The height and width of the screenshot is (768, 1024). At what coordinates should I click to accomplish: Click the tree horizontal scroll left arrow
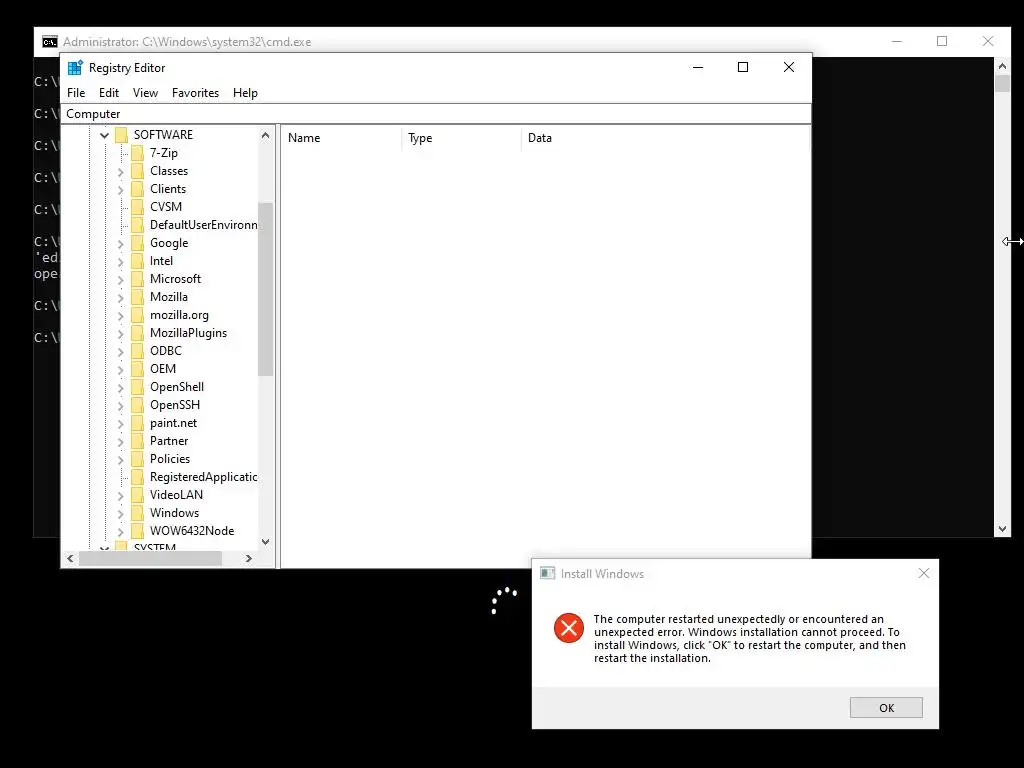coord(71,558)
